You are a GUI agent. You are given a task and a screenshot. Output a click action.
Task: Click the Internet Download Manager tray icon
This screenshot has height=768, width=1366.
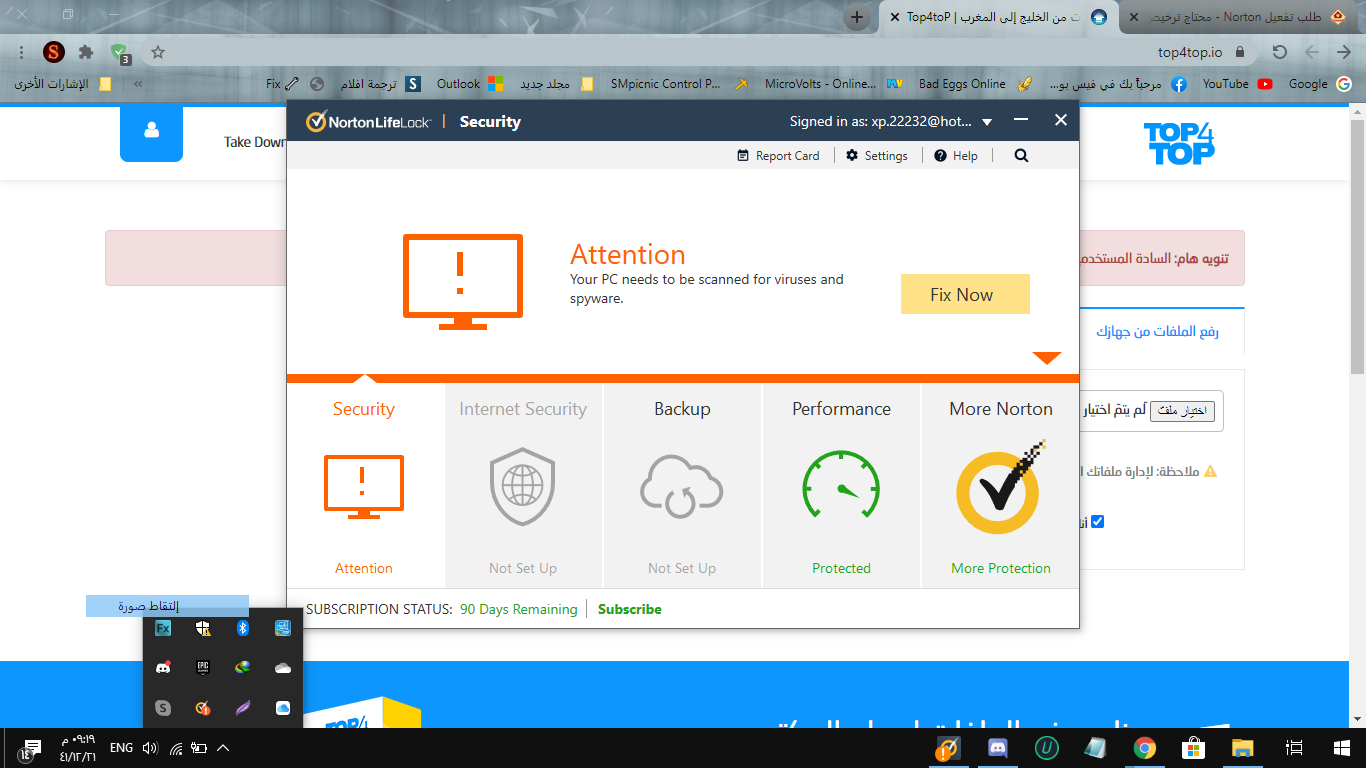click(x=242, y=667)
